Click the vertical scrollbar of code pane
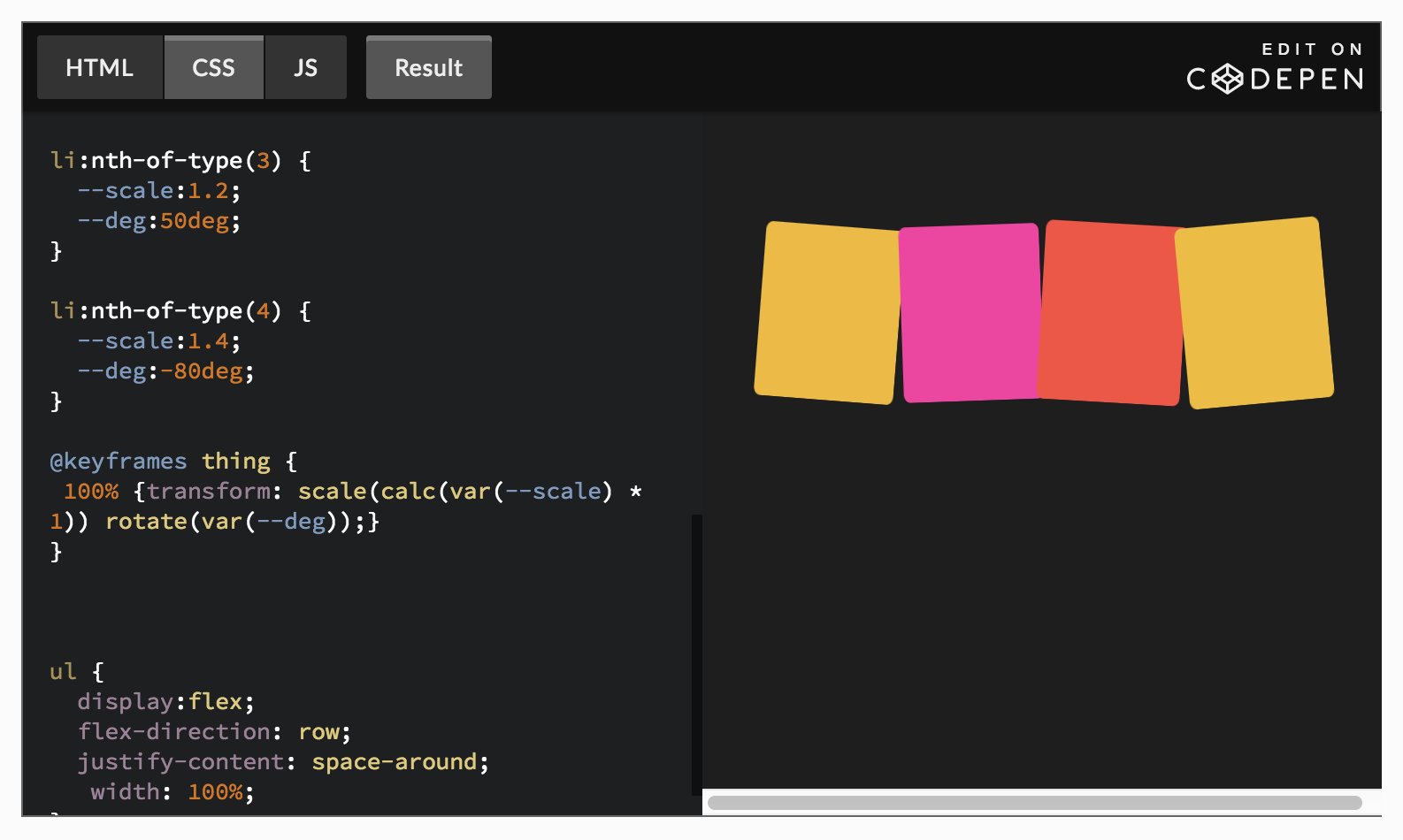This screenshot has height=840, width=1403. 697,654
